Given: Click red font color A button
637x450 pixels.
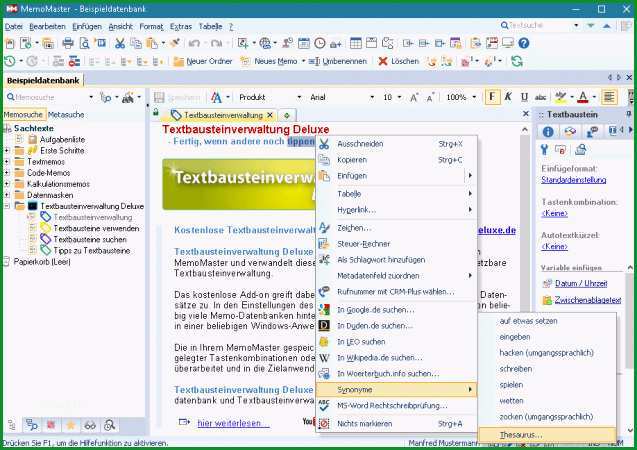Looking at the screenshot, I should coord(583,97).
